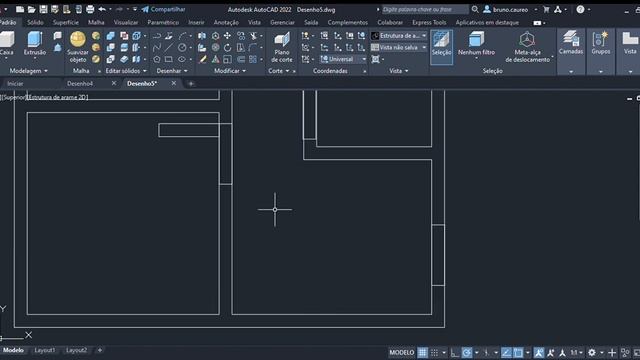Select the Line draw tool
The width and height of the screenshot is (640, 360).
(x=169, y=48)
